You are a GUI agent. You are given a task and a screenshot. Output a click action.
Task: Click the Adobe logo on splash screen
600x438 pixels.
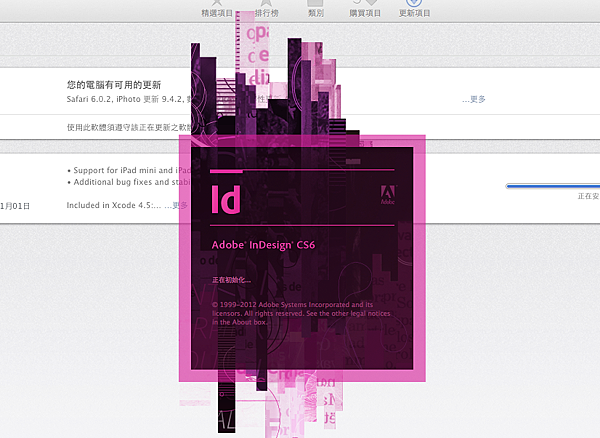[387, 195]
